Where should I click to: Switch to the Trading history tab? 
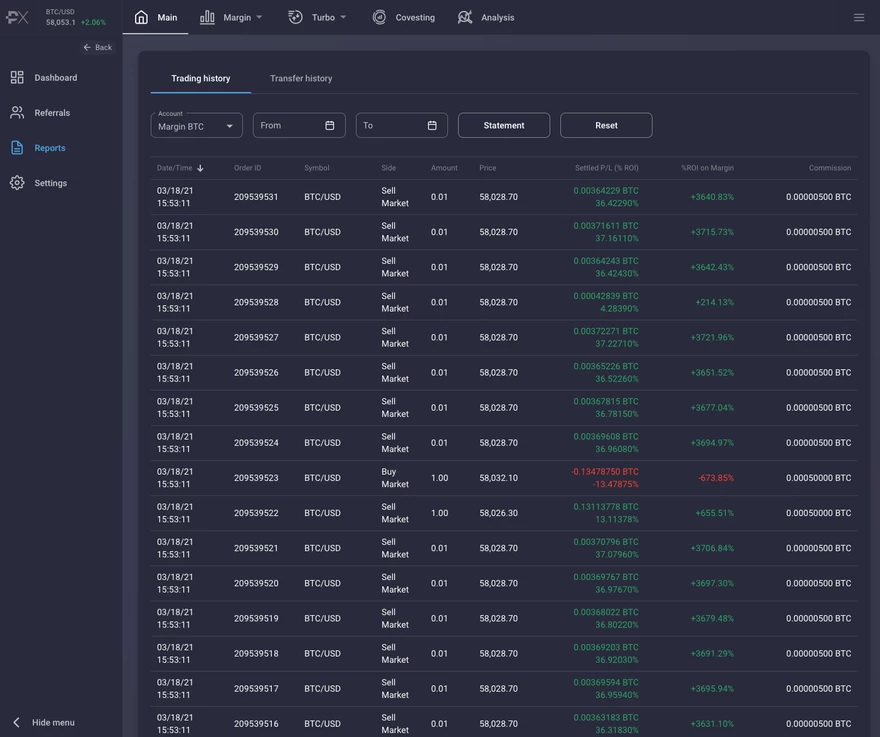(200, 79)
